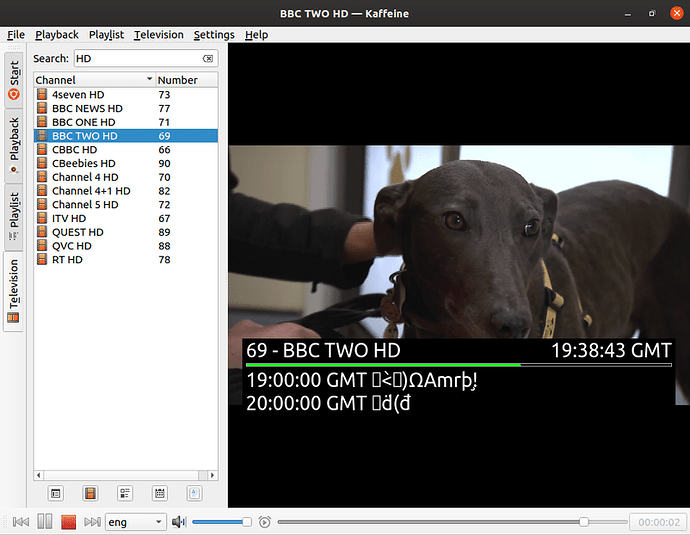Click the playback position seek slider
The height and width of the screenshot is (535, 690).
tap(452, 522)
